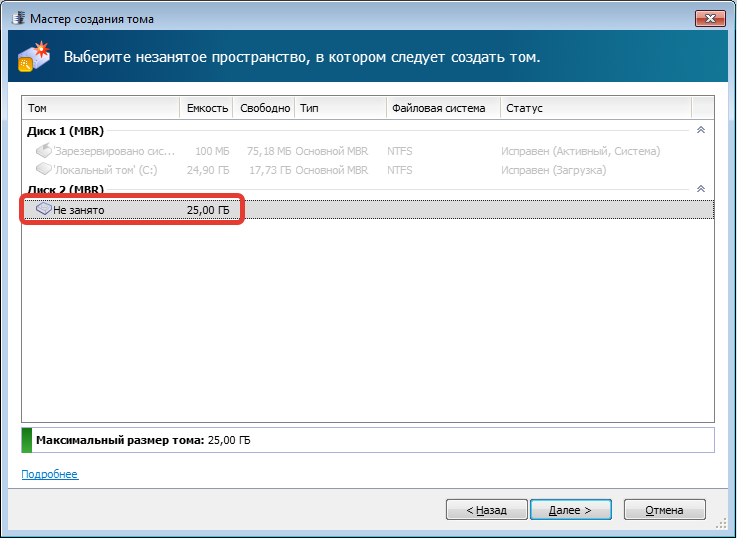Screen dimensions: 737x538
Task: Click the Диск 2 (MBR) group label
Action: click(x=65, y=189)
